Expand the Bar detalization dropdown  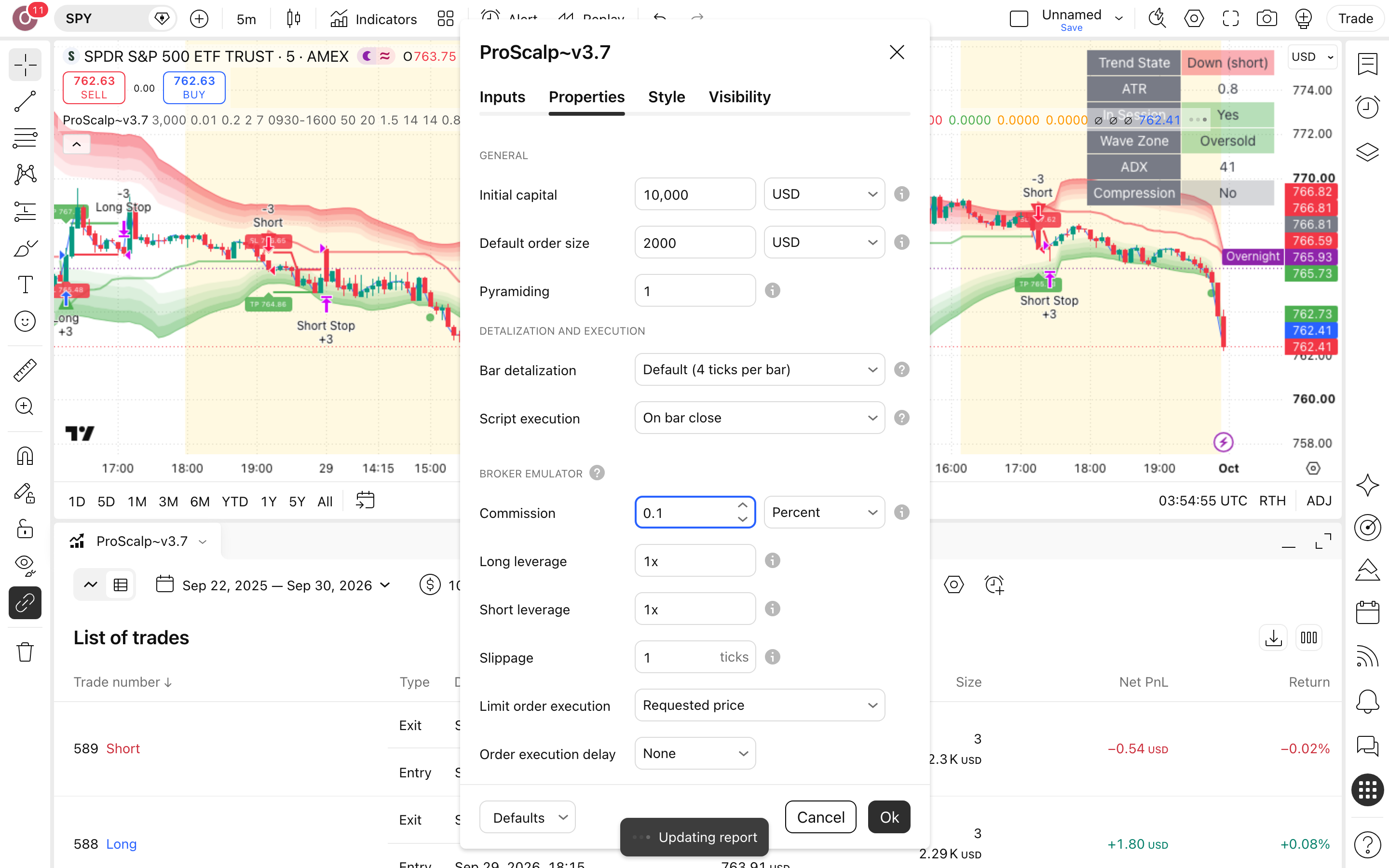[759, 370]
